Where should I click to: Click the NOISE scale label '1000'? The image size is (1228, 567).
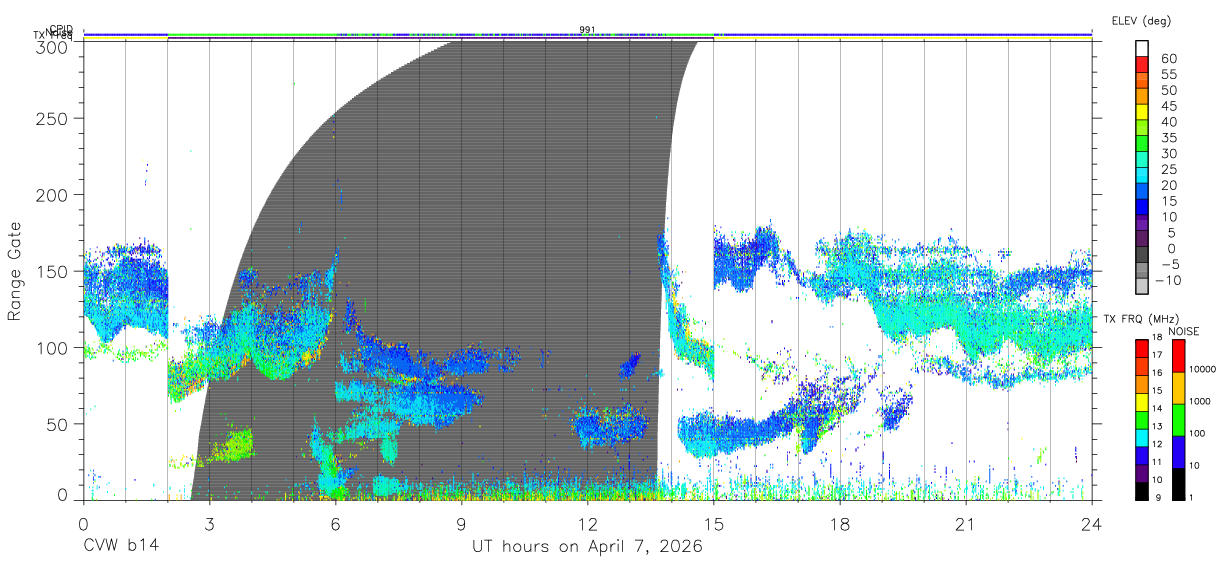(x=1200, y=401)
